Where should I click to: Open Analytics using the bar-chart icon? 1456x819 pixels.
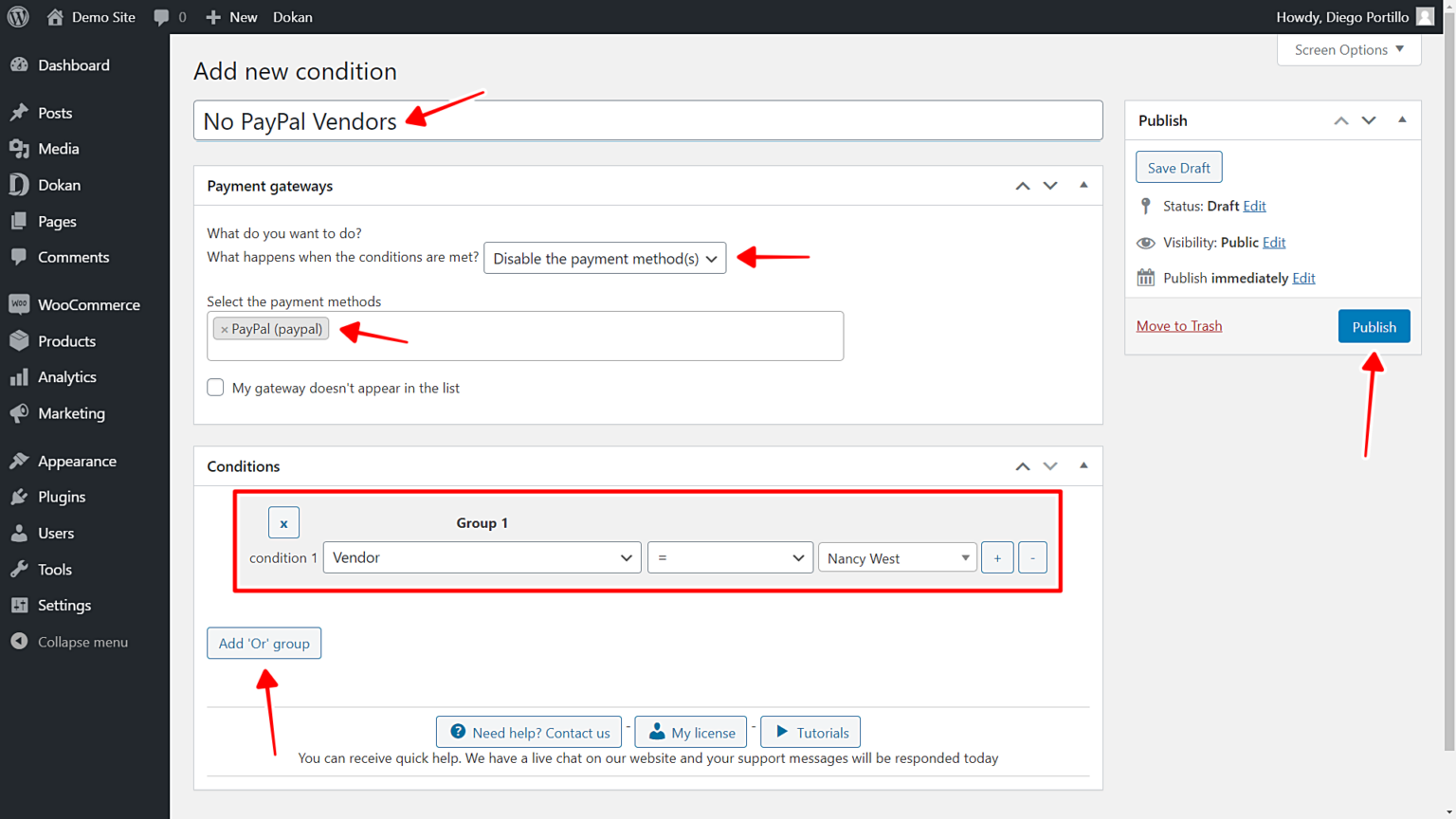click(x=19, y=376)
